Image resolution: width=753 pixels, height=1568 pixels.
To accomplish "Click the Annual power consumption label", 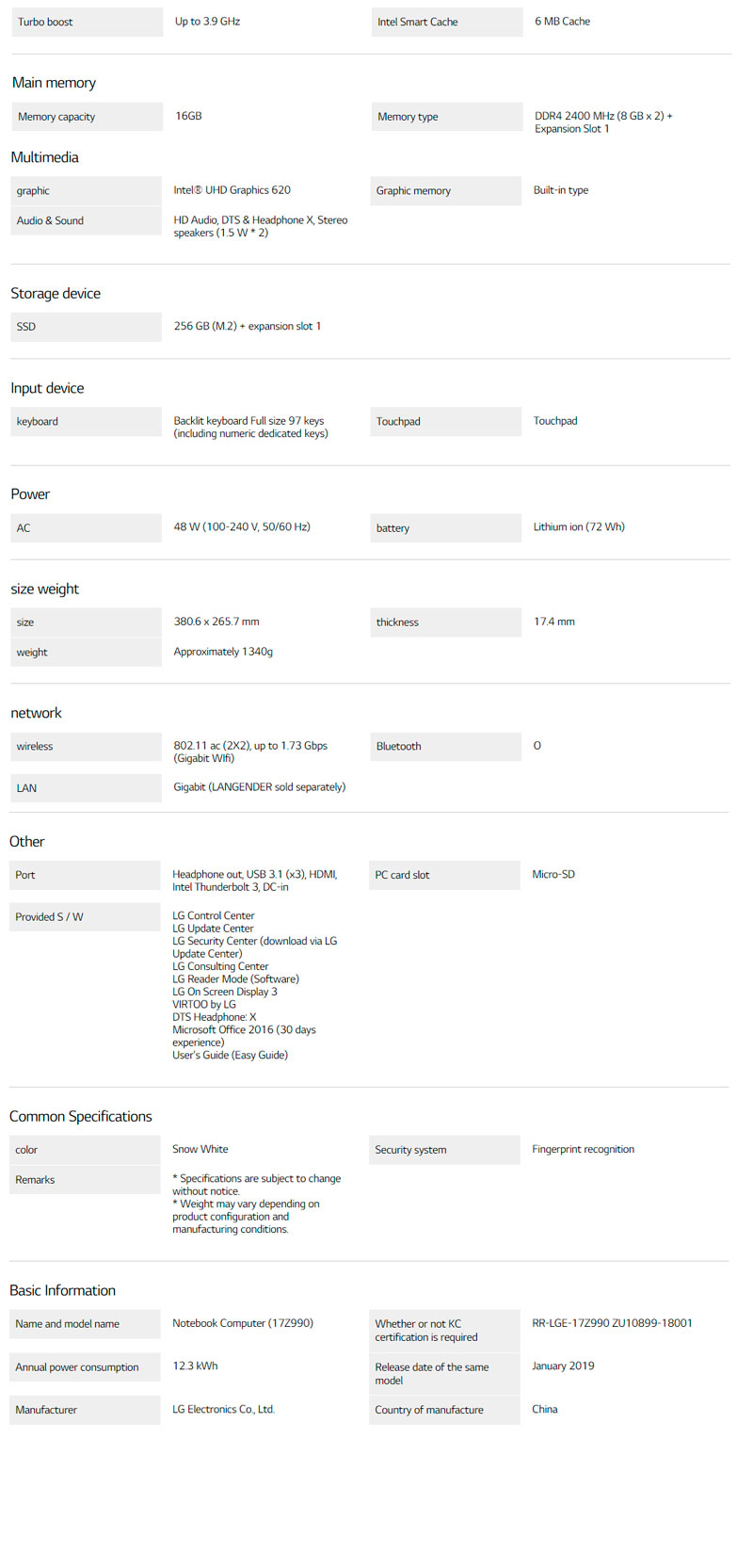I will point(77,1367).
